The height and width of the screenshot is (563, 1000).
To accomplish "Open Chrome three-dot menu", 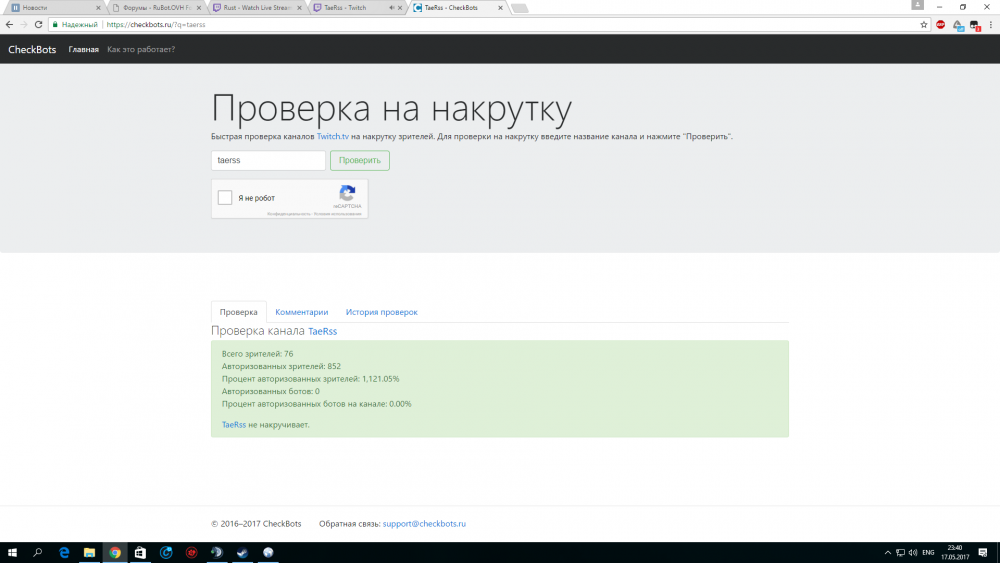I will 990,24.
